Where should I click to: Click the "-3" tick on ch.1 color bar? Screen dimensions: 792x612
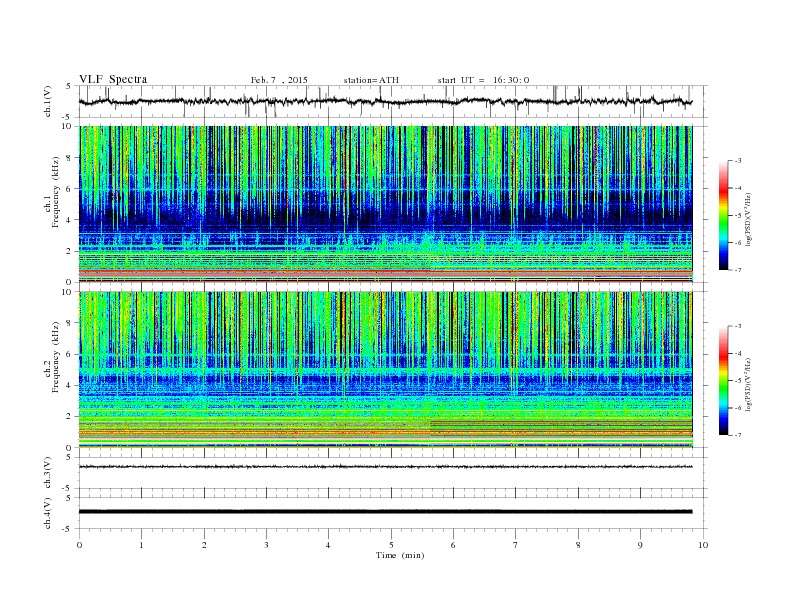737,161
